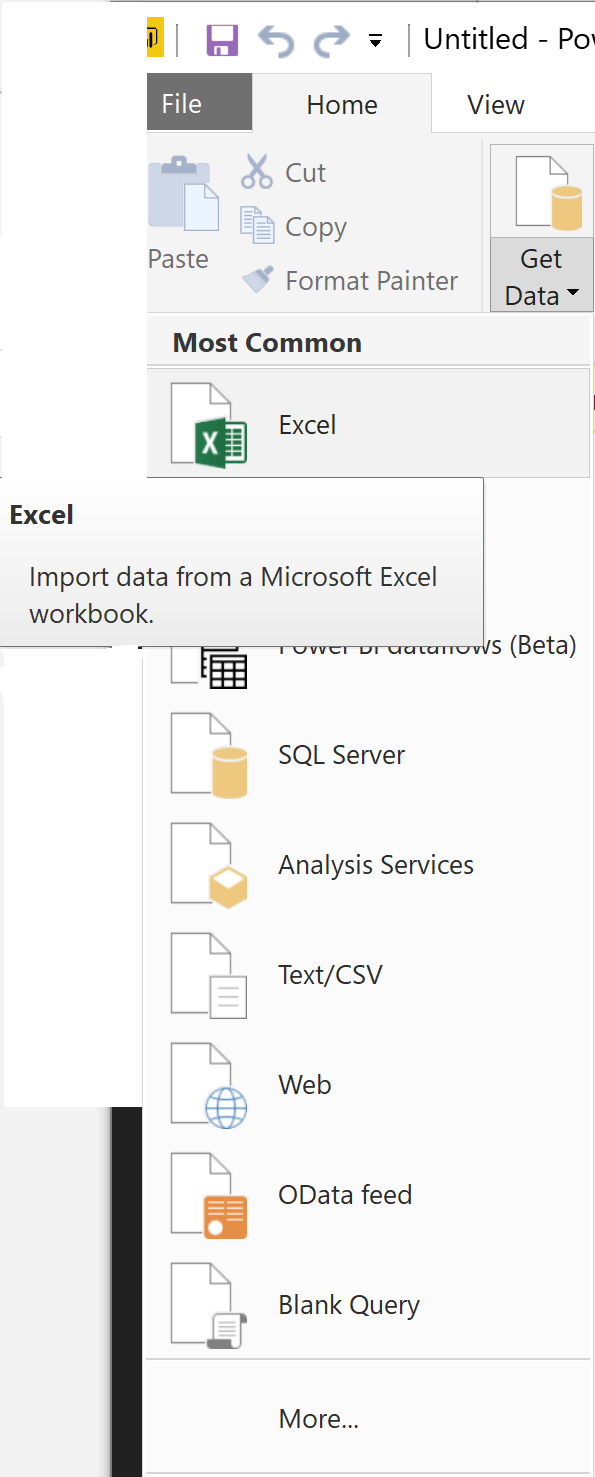Click the Save icon
This screenshot has width=595, height=1477.
coord(221,39)
